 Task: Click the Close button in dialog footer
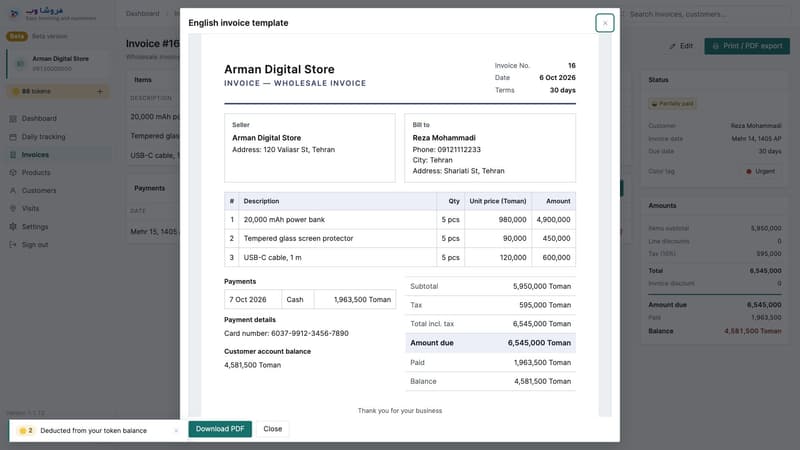coord(272,429)
